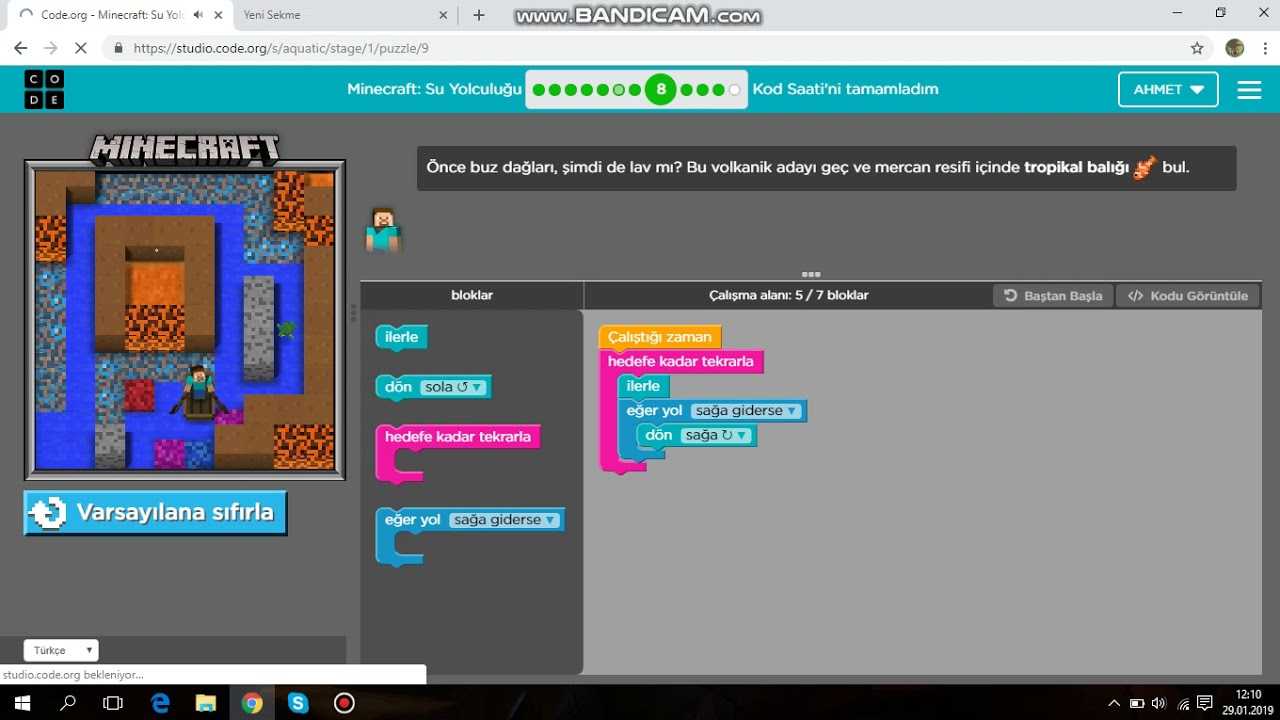Mute the Code.org tab speaker icon
The height and width of the screenshot is (720, 1280).
click(199, 15)
